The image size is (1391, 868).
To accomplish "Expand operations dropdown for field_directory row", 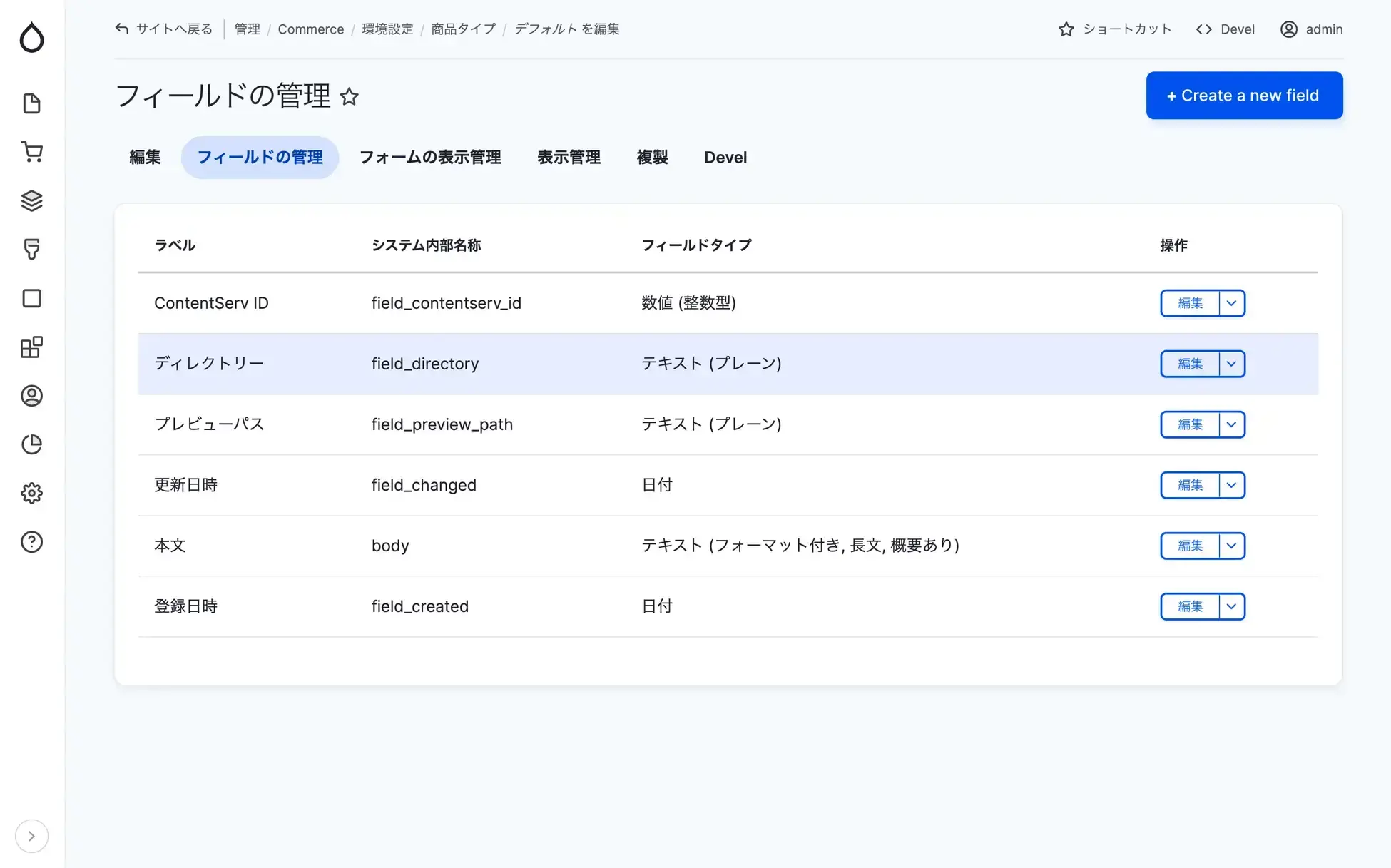I will click(x=1231, y=364).
